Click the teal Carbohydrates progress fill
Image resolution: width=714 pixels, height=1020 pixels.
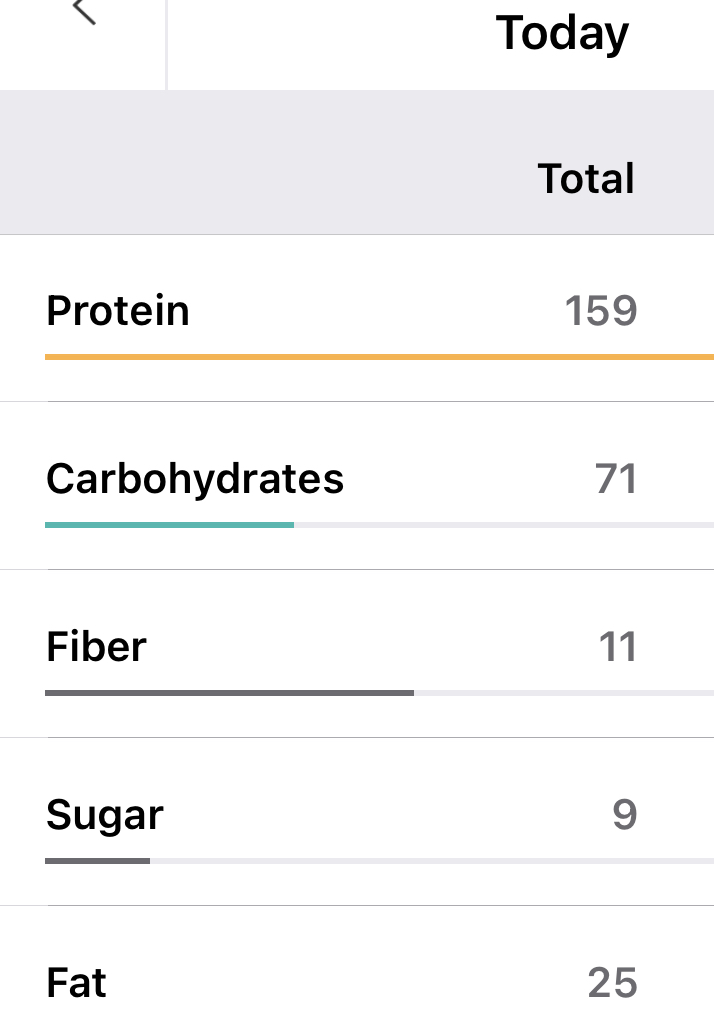(x=169, y=524)
